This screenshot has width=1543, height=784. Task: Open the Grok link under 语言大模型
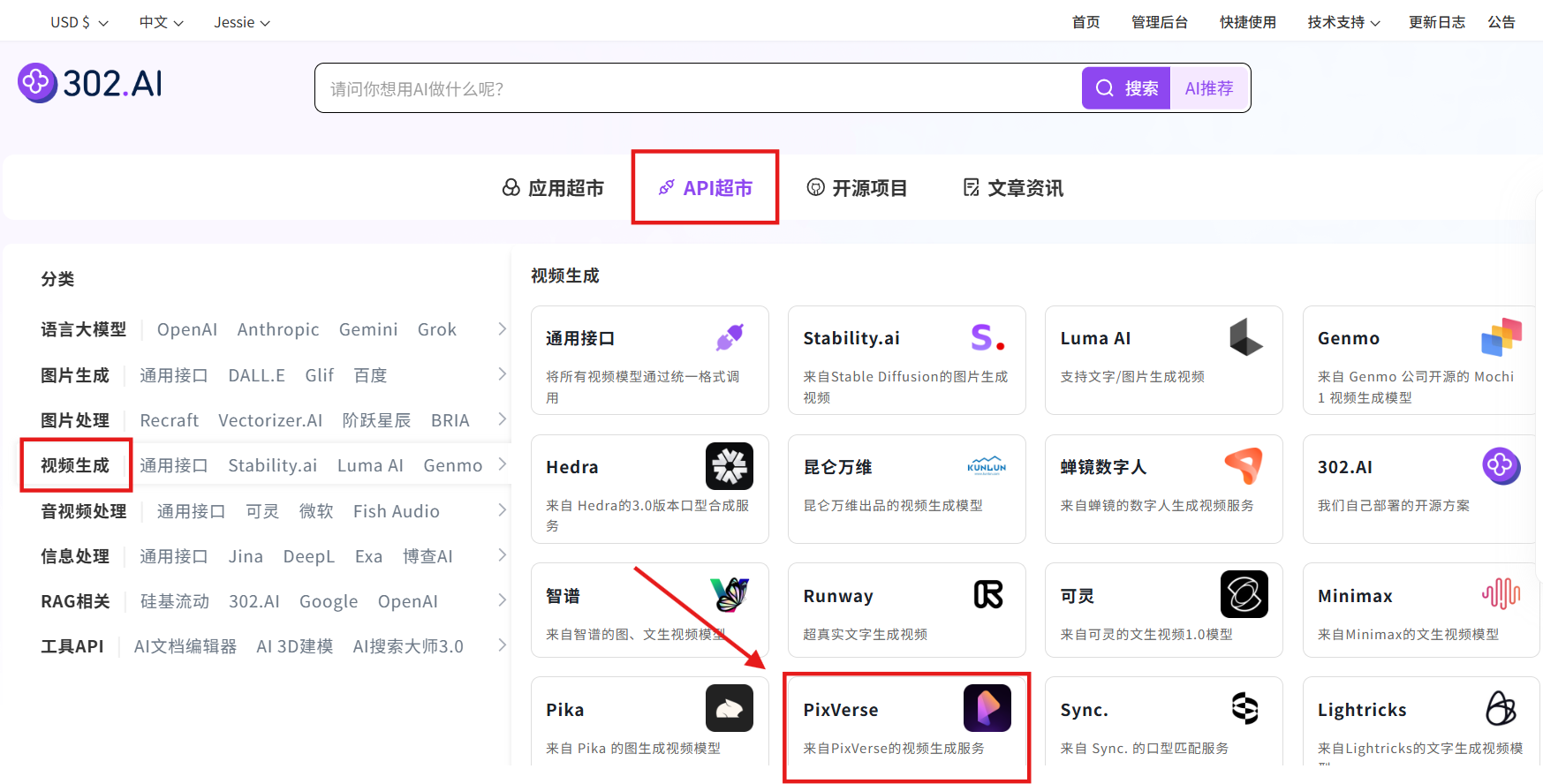point(437,329)
